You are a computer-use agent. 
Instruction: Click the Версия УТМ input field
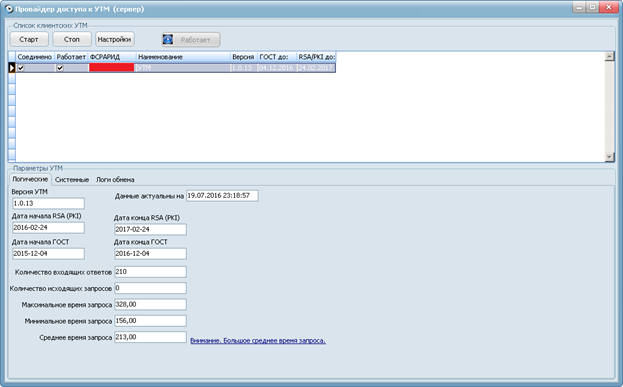[48, 203]
